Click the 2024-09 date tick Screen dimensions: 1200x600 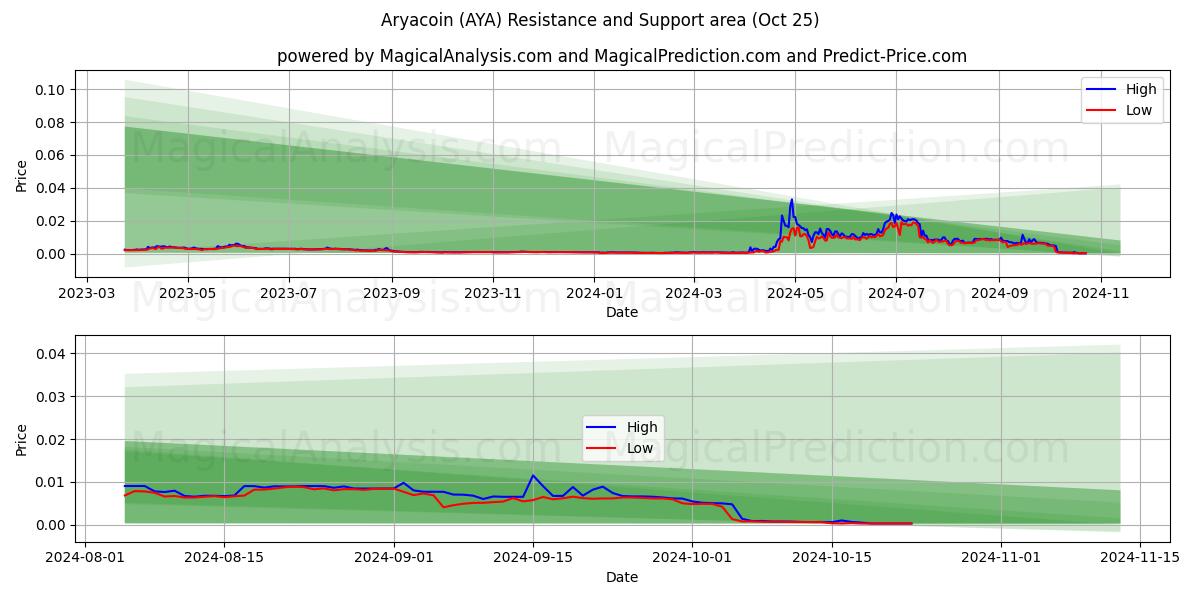998,293
